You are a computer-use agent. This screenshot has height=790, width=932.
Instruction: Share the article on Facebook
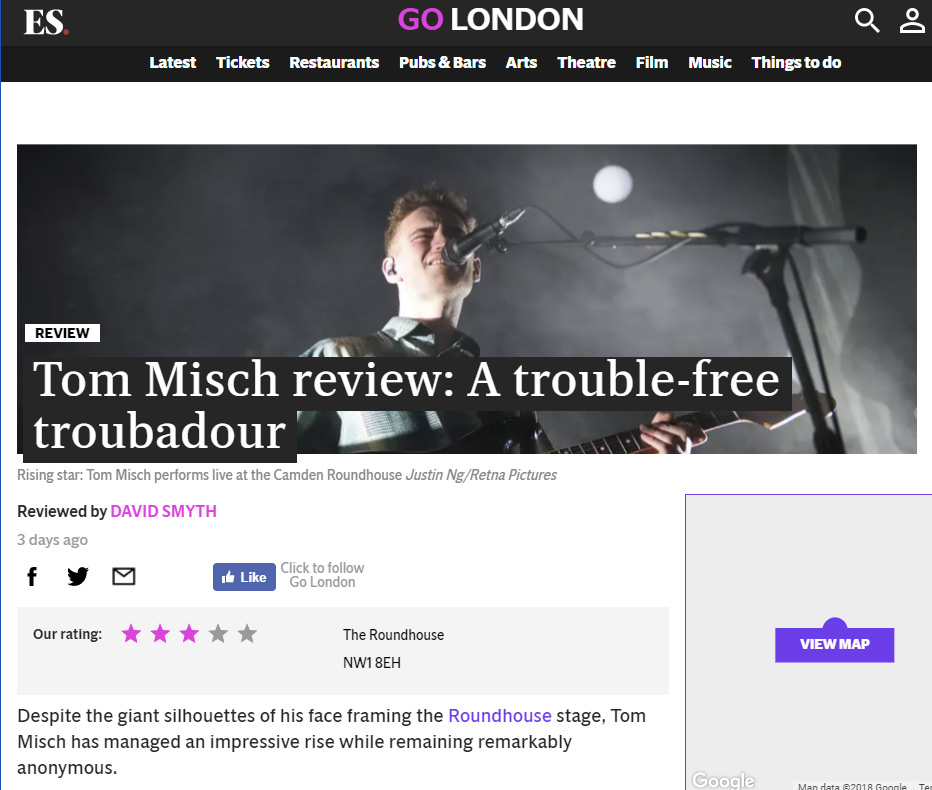32,576
